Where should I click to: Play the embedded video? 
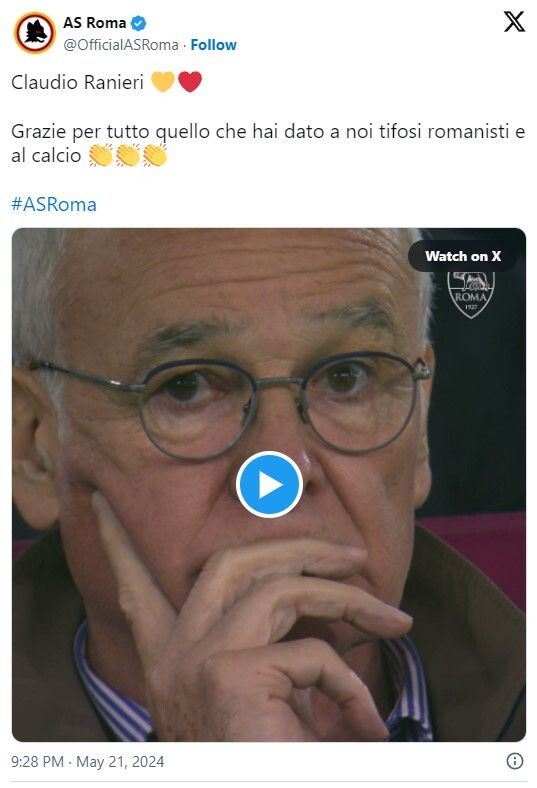(x=269, y=484)
